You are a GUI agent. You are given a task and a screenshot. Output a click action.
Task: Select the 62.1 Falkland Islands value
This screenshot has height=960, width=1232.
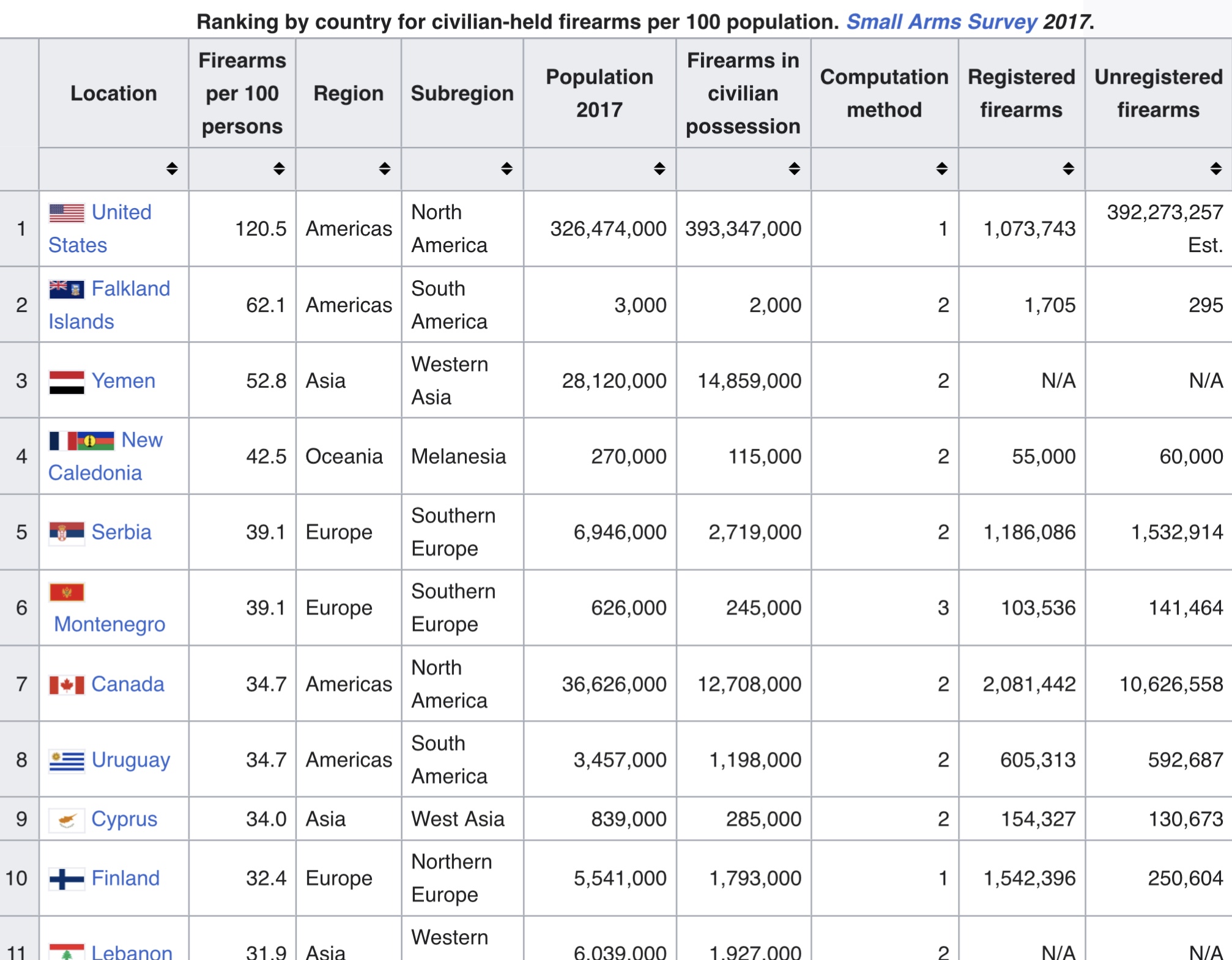pos(242,305)
